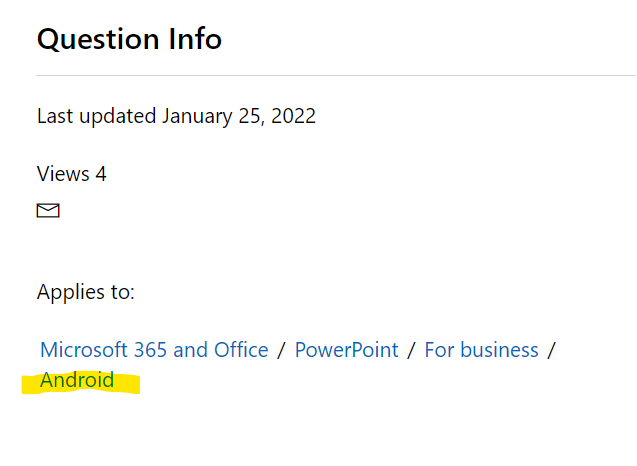Click the Question Info heading
Image resolution: width=637 pixels, height=466 pixels.
point(129,39)
